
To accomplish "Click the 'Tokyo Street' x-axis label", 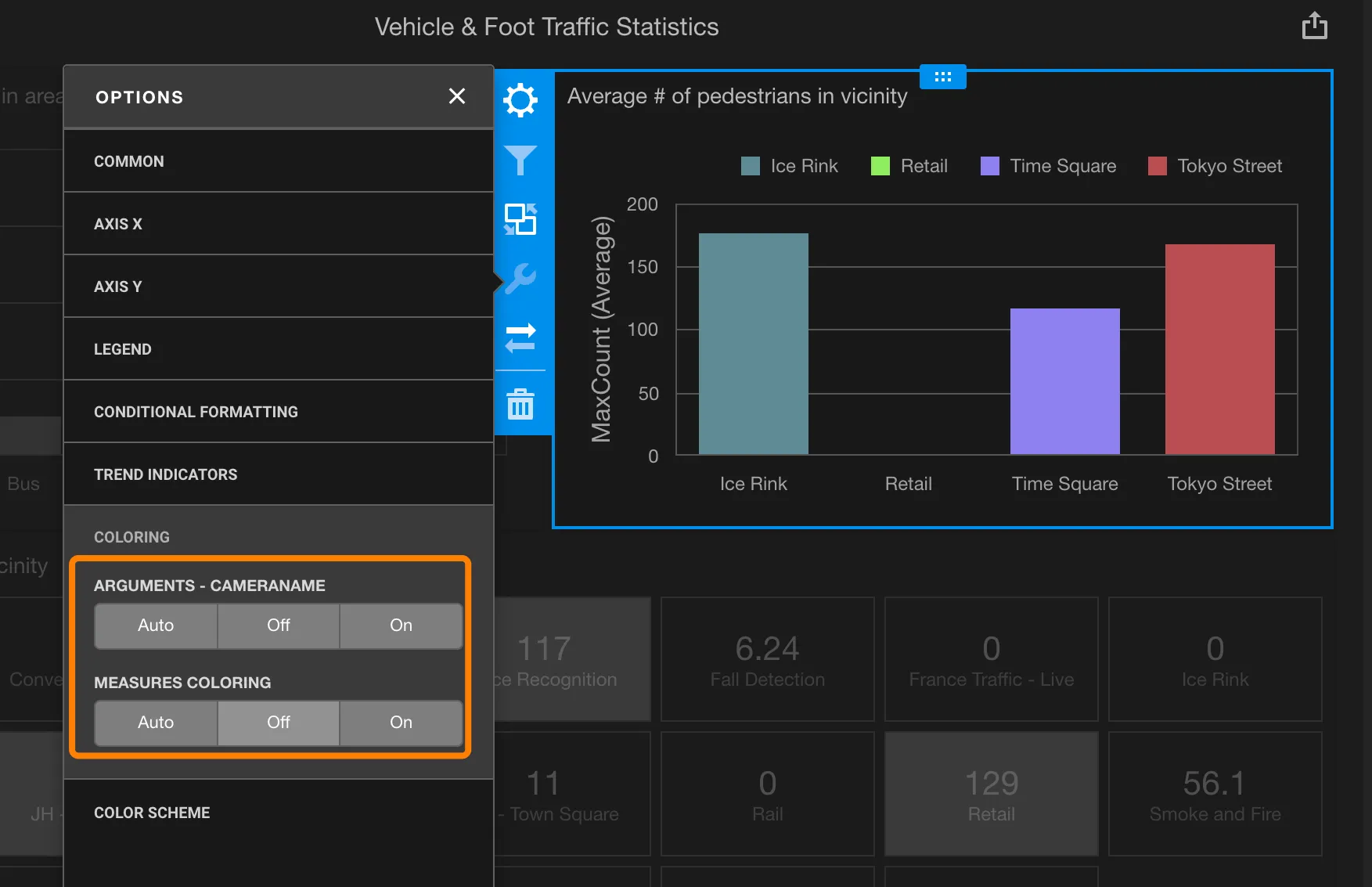I will coord(1220,484).
